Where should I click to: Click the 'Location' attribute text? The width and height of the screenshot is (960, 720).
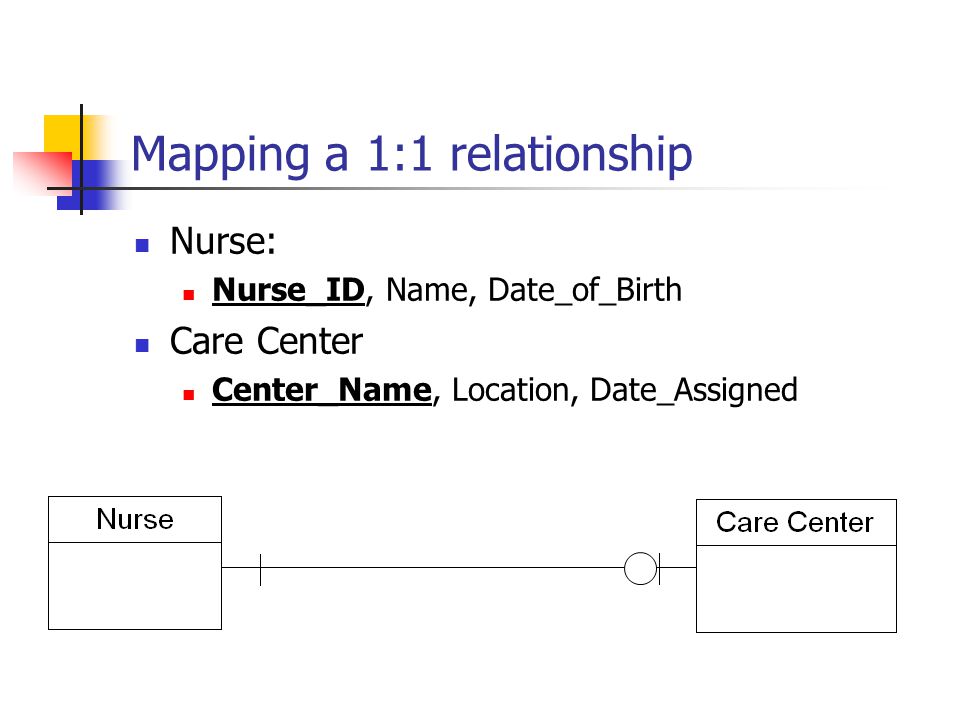pyautogui.click(x=511, y=390)
